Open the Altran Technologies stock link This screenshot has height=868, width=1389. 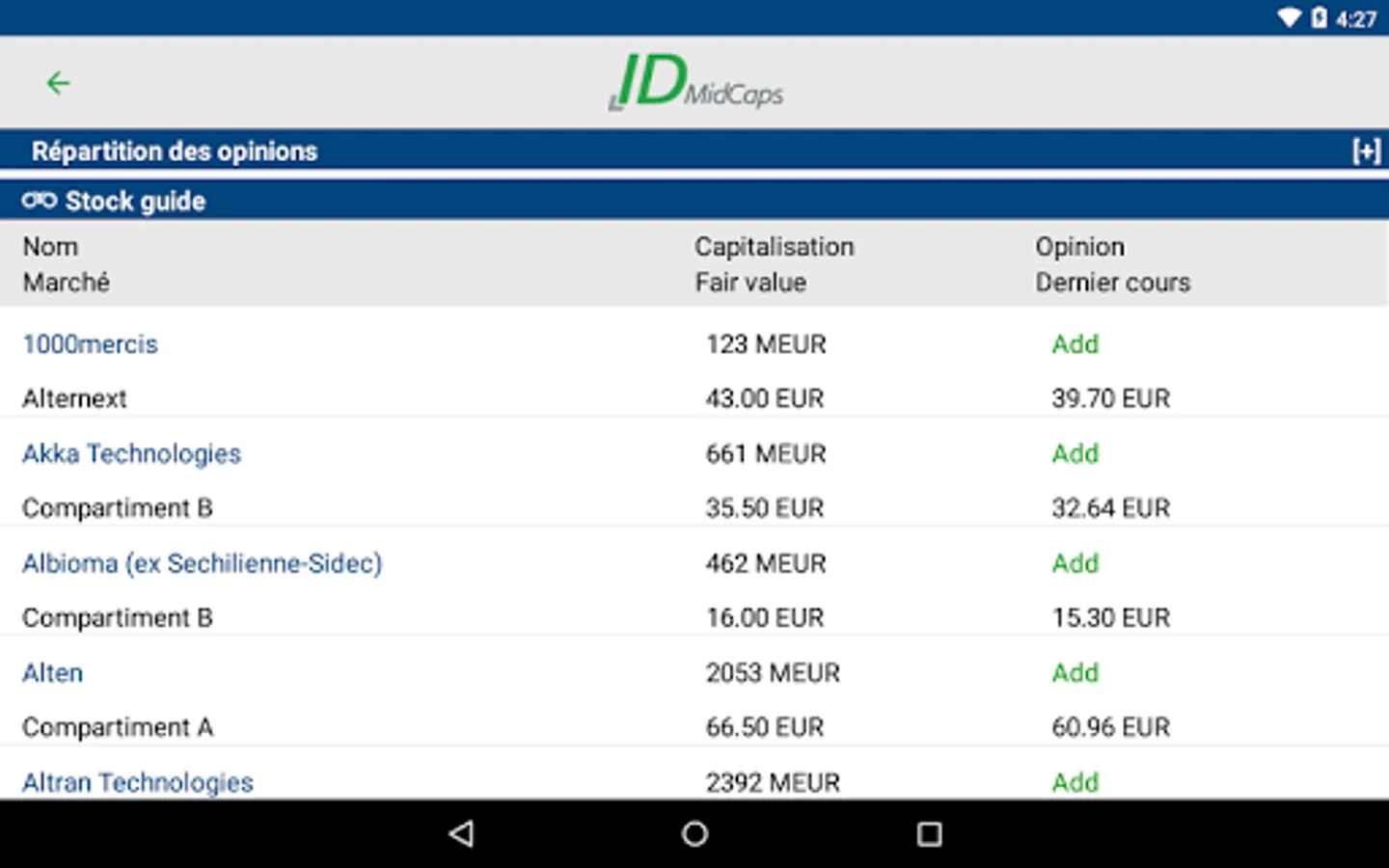(138, 782)
